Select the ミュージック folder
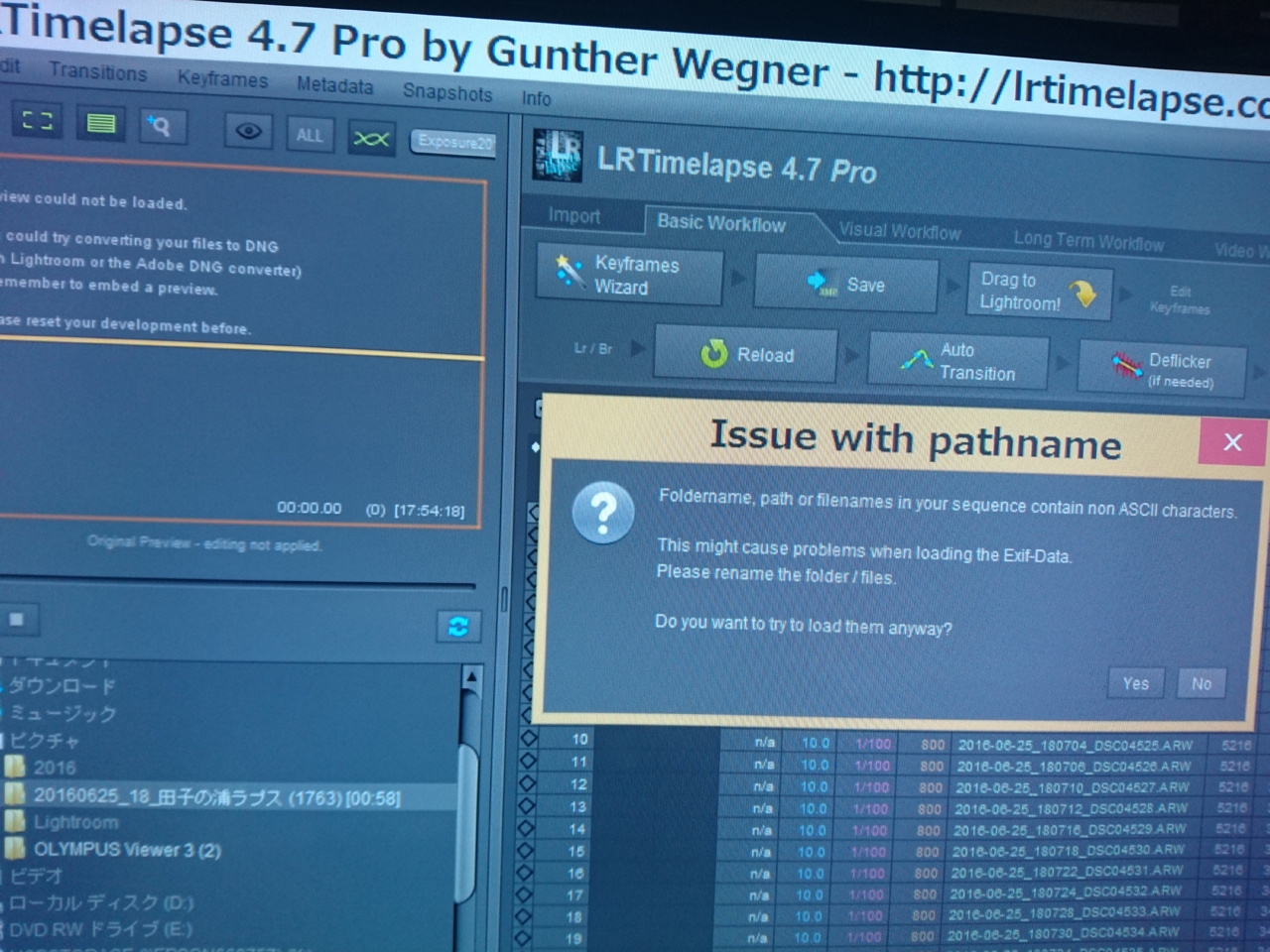Screen dimensions: 1270x952 [62, 713]
